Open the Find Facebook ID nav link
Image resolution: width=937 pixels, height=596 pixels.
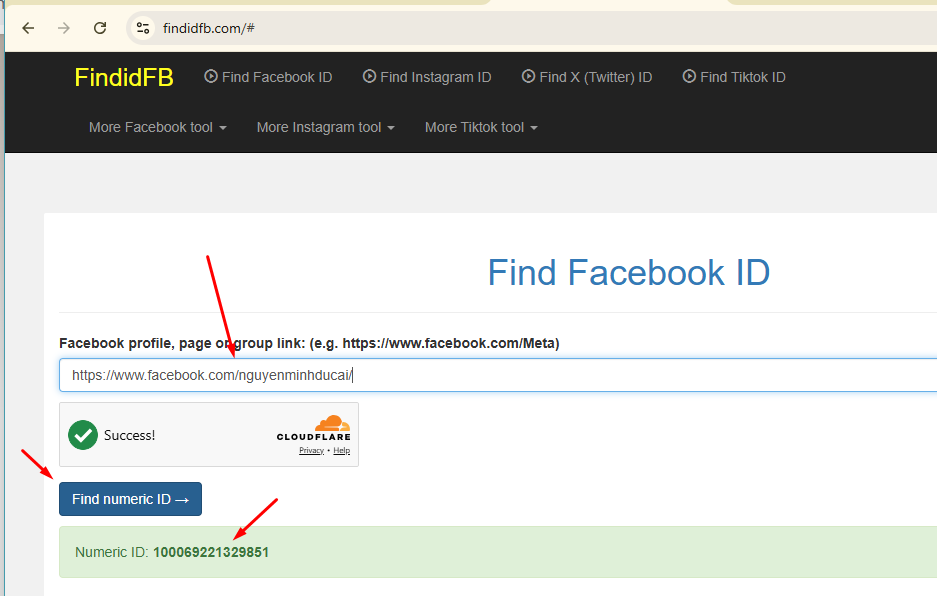click(268, 77)
